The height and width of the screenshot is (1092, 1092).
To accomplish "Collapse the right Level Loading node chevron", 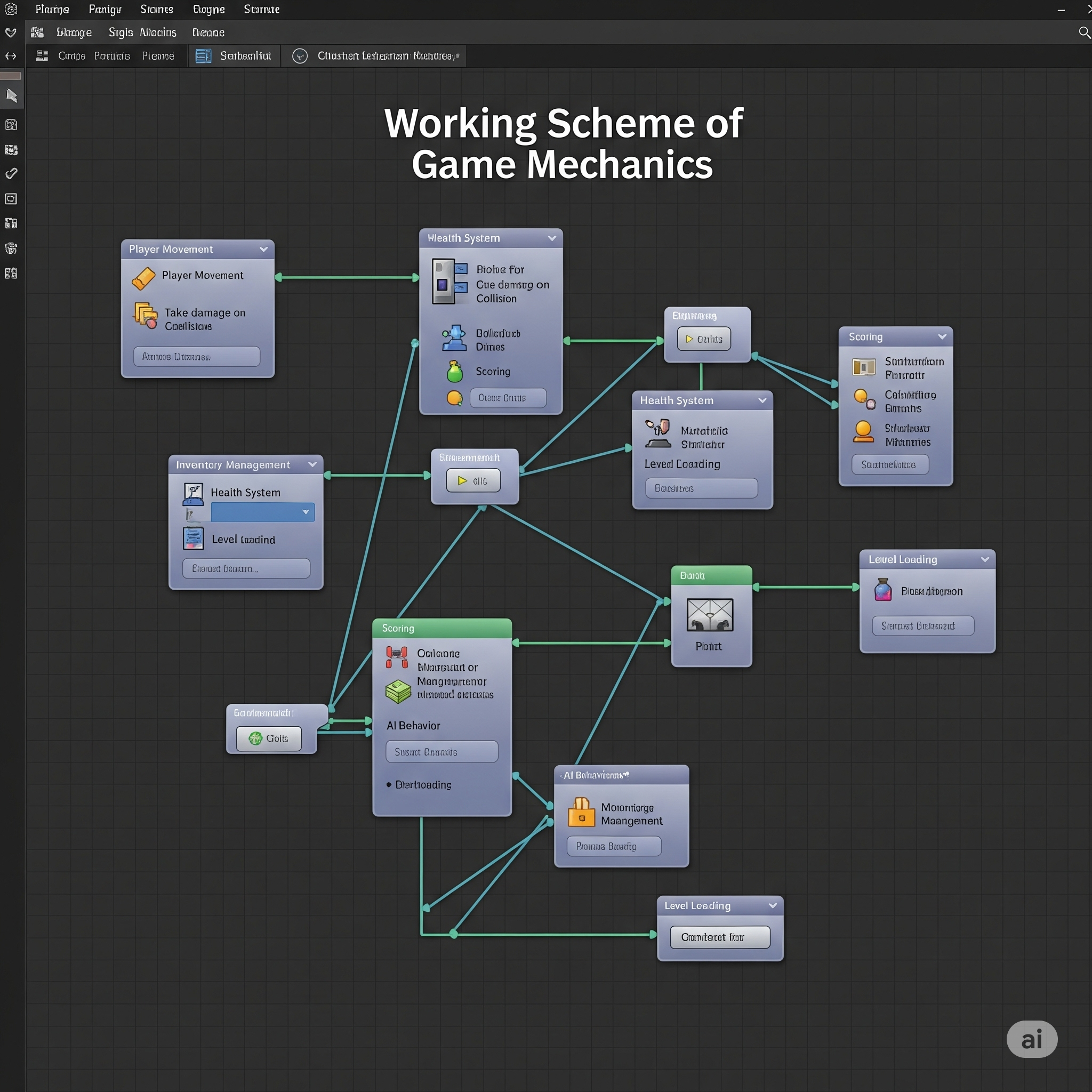I will coord(985,559).
